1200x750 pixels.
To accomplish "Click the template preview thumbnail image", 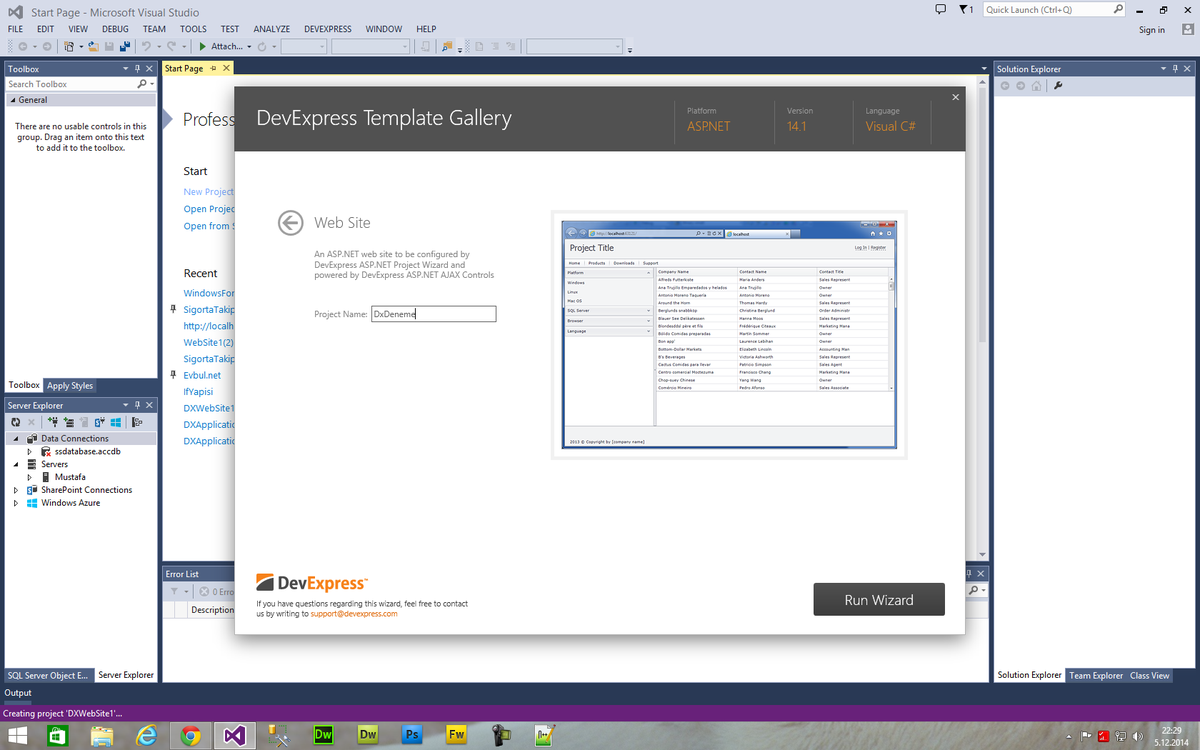I will [x=729, y=335].
